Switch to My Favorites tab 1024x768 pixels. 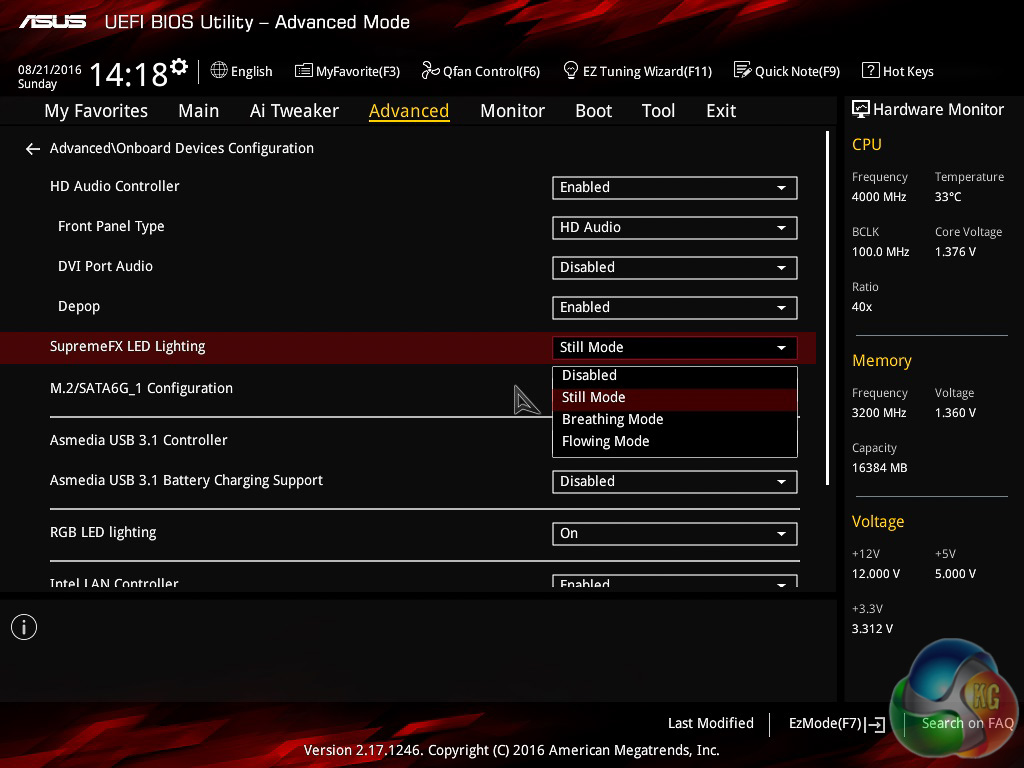pos(96,111)
